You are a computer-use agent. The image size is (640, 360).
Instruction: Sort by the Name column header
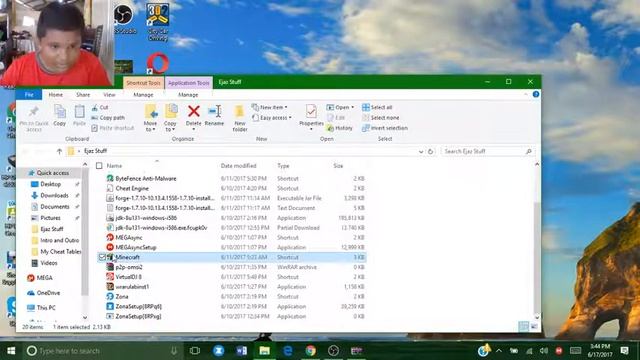114,166
